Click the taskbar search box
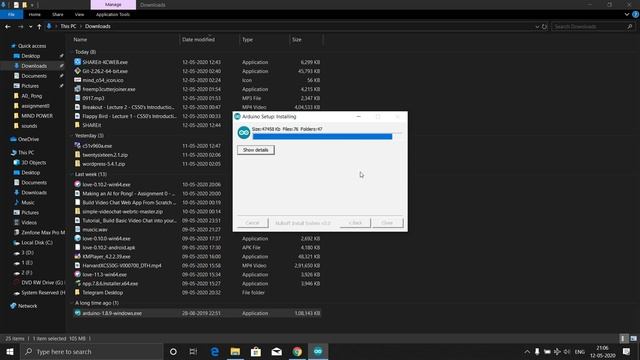The width and height of the screenshot is (640, 360). [x=91, y=351]
